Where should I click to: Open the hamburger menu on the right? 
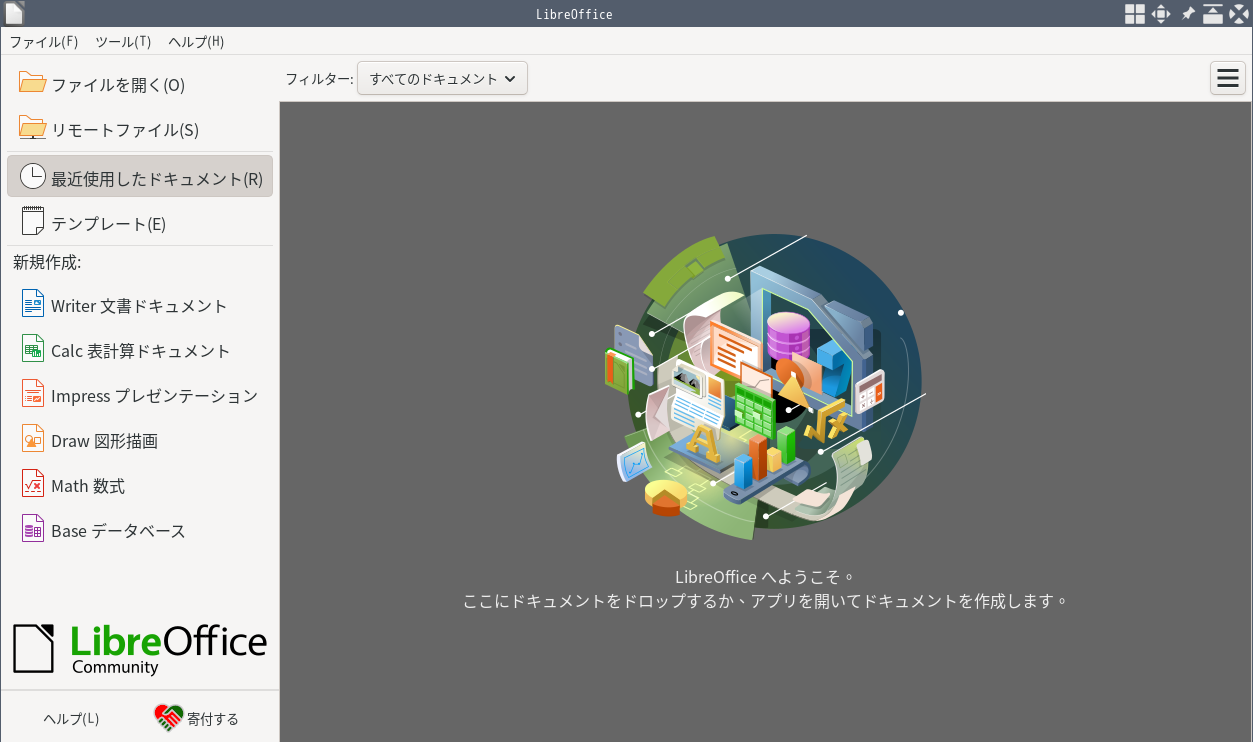pos(1227,78)
